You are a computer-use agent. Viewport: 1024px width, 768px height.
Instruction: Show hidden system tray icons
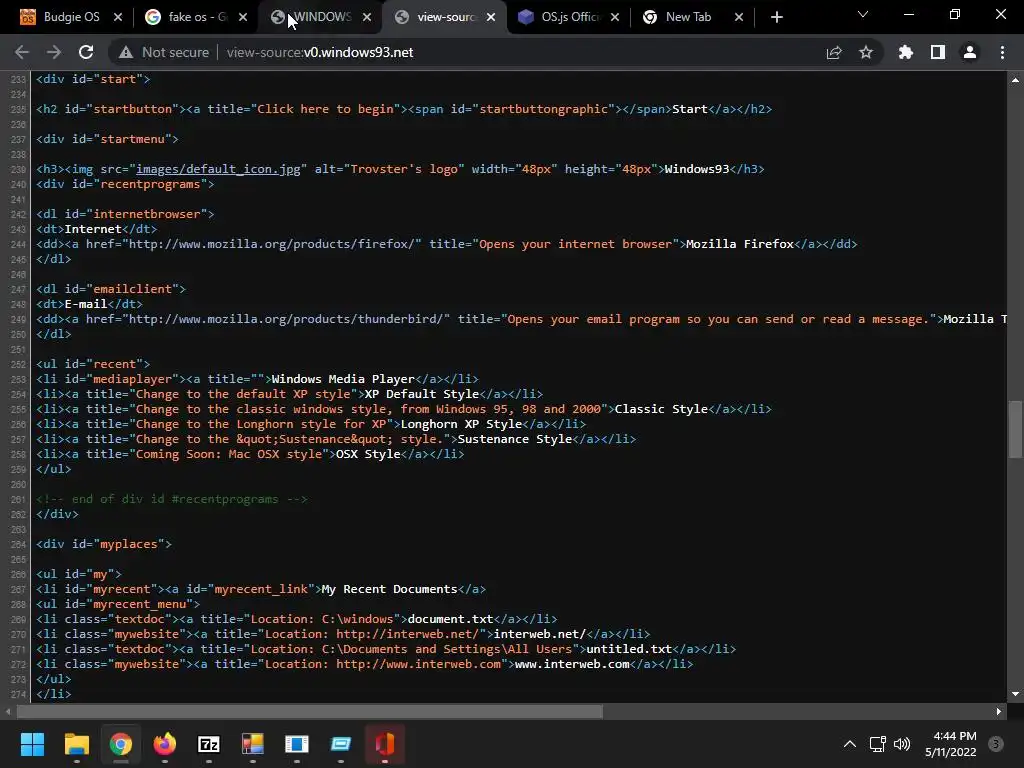(x=850, y=744)
